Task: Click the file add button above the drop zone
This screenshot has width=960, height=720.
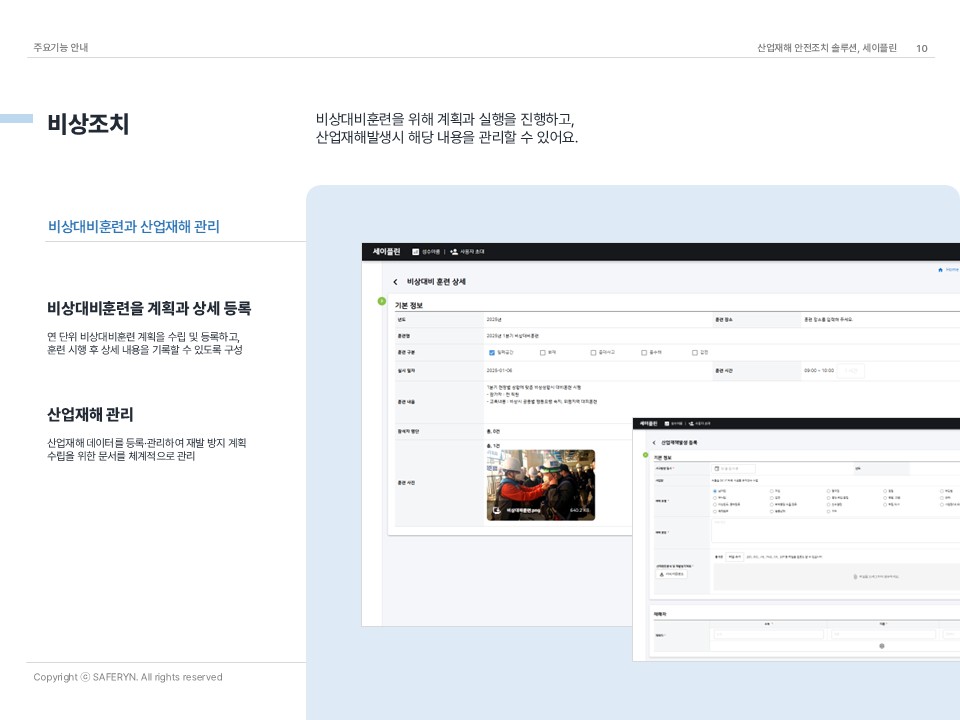Action: (x=734, y=557)
